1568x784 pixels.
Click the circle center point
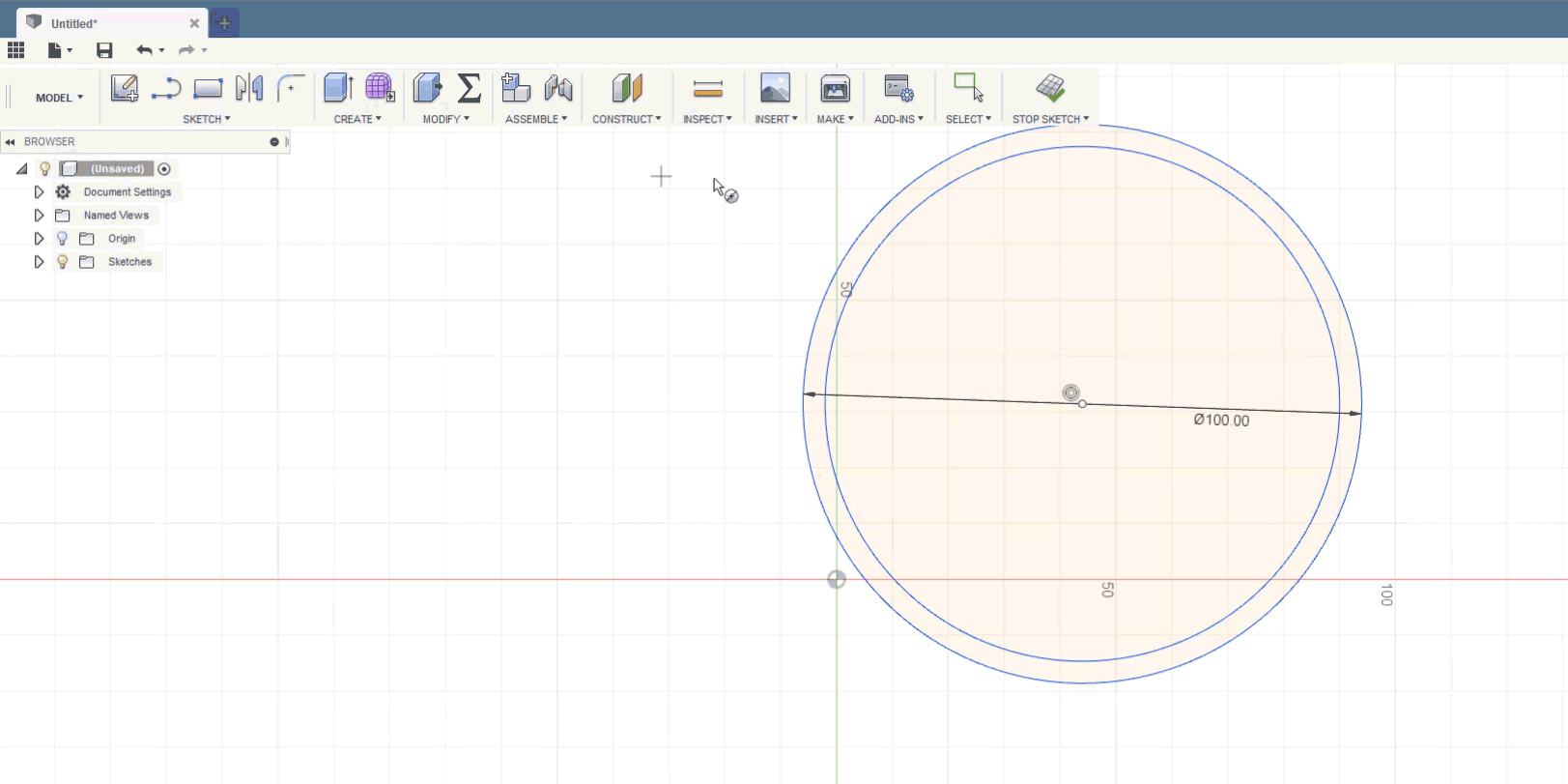pyautogui.click(x=1082, y=404)
